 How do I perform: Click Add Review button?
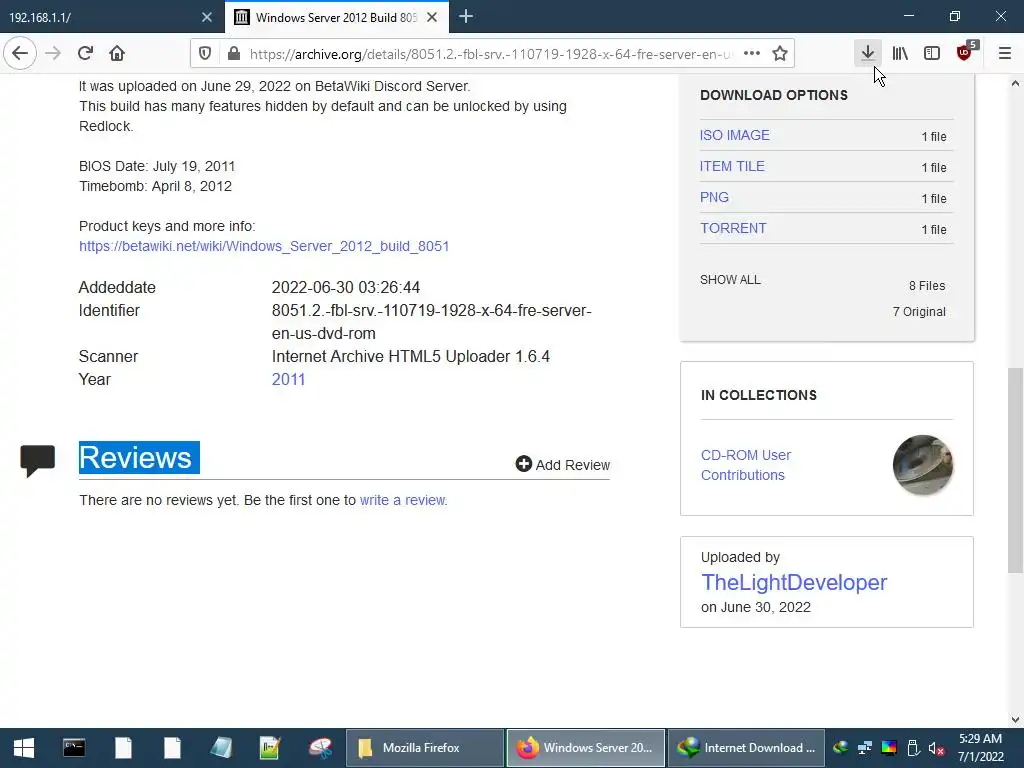tap(562, 464)
